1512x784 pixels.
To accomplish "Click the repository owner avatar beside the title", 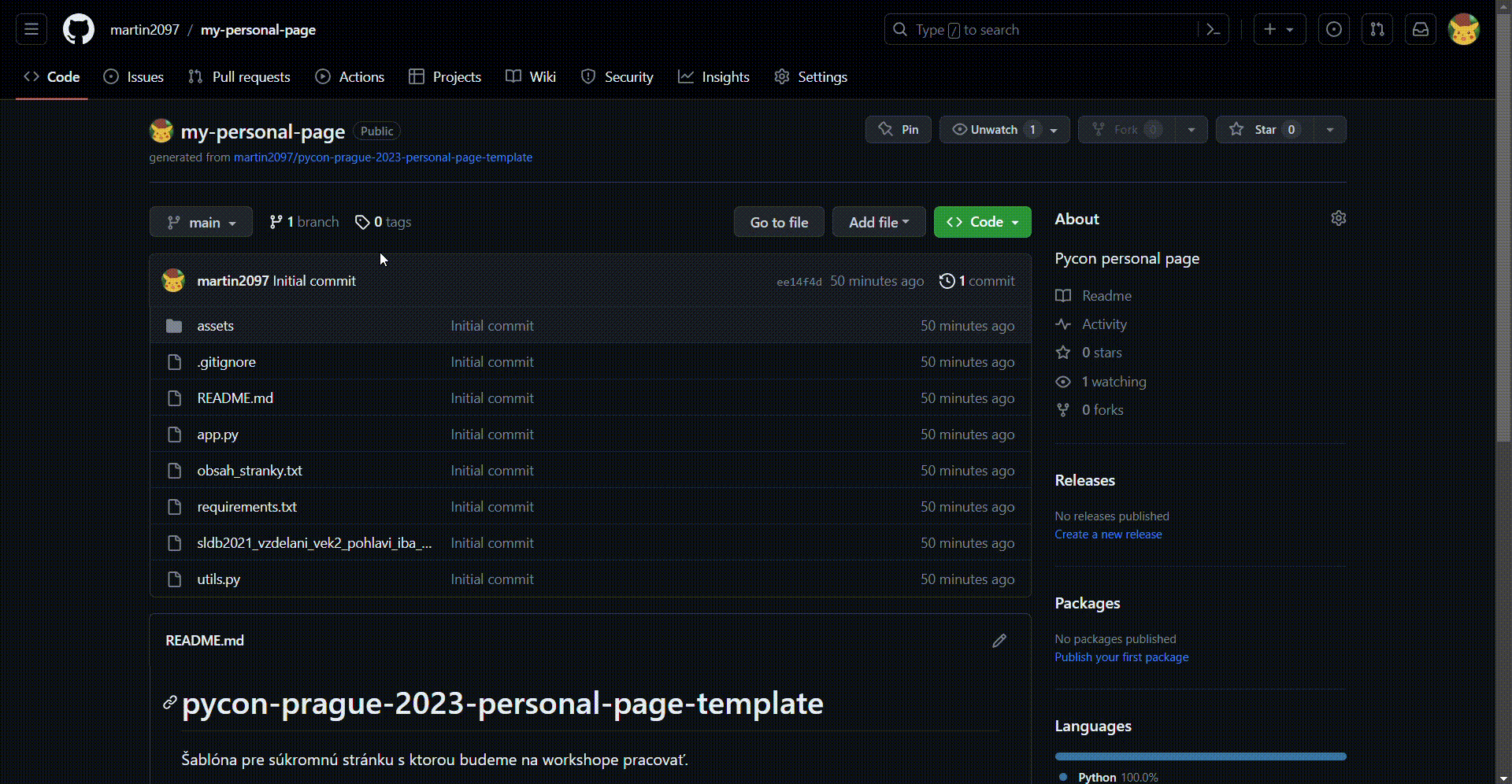I will pyautogui.click(x=161, y=131).
